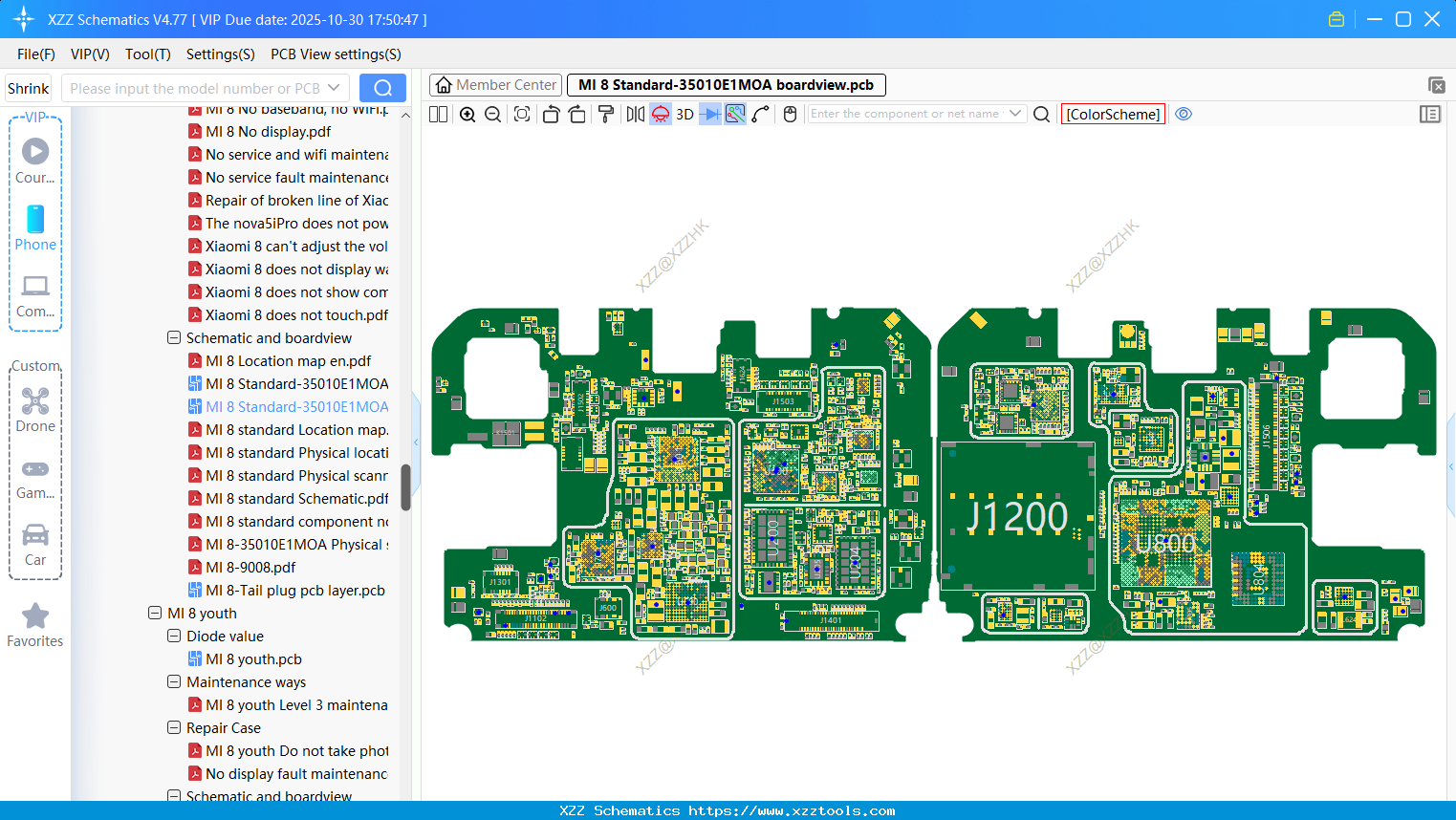Viewport: 1456px width, 820px height.
Task: Click the split view icon on toolbar
Action: coord(437,114)
